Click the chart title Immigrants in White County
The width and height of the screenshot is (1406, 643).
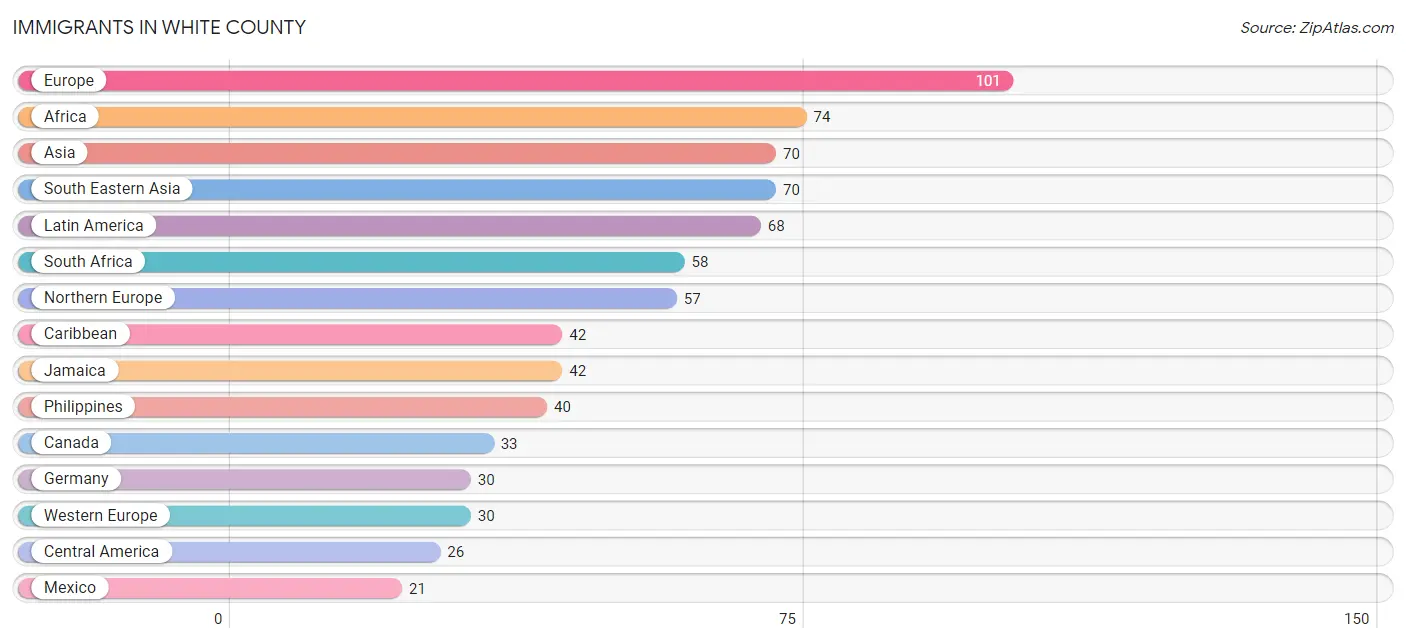coord(159,28)
